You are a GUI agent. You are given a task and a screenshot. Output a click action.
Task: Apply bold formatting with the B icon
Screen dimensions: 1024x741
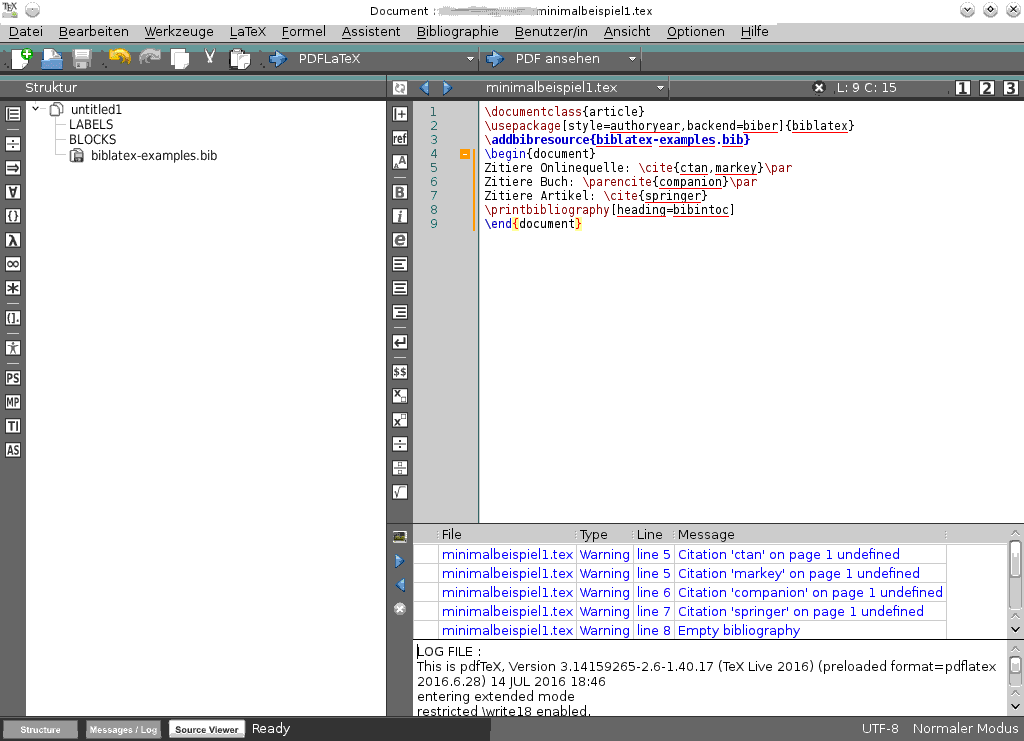(x=400, y=192)
